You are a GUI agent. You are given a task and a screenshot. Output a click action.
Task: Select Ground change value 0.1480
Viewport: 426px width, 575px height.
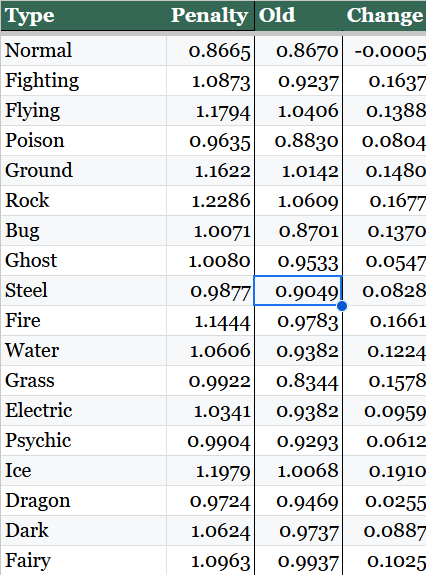click(385, 171)
